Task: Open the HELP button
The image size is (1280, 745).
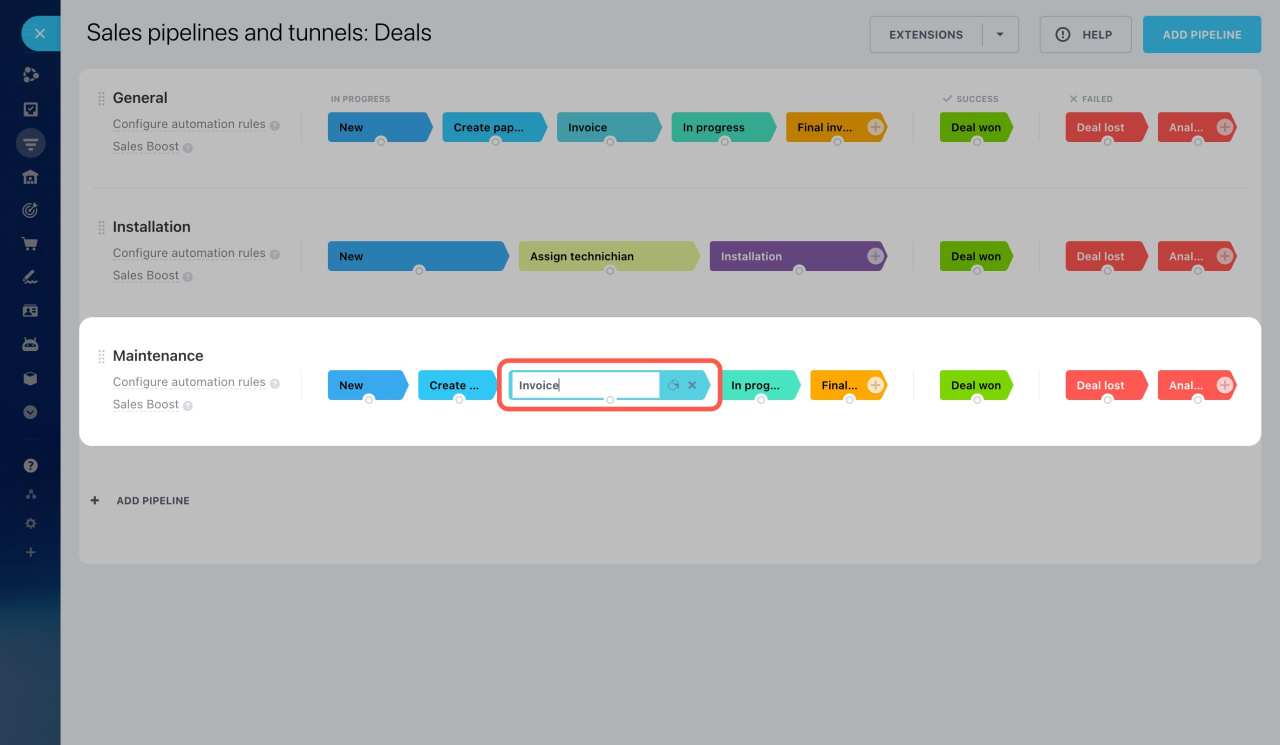Action: [x=1085, y=34]
